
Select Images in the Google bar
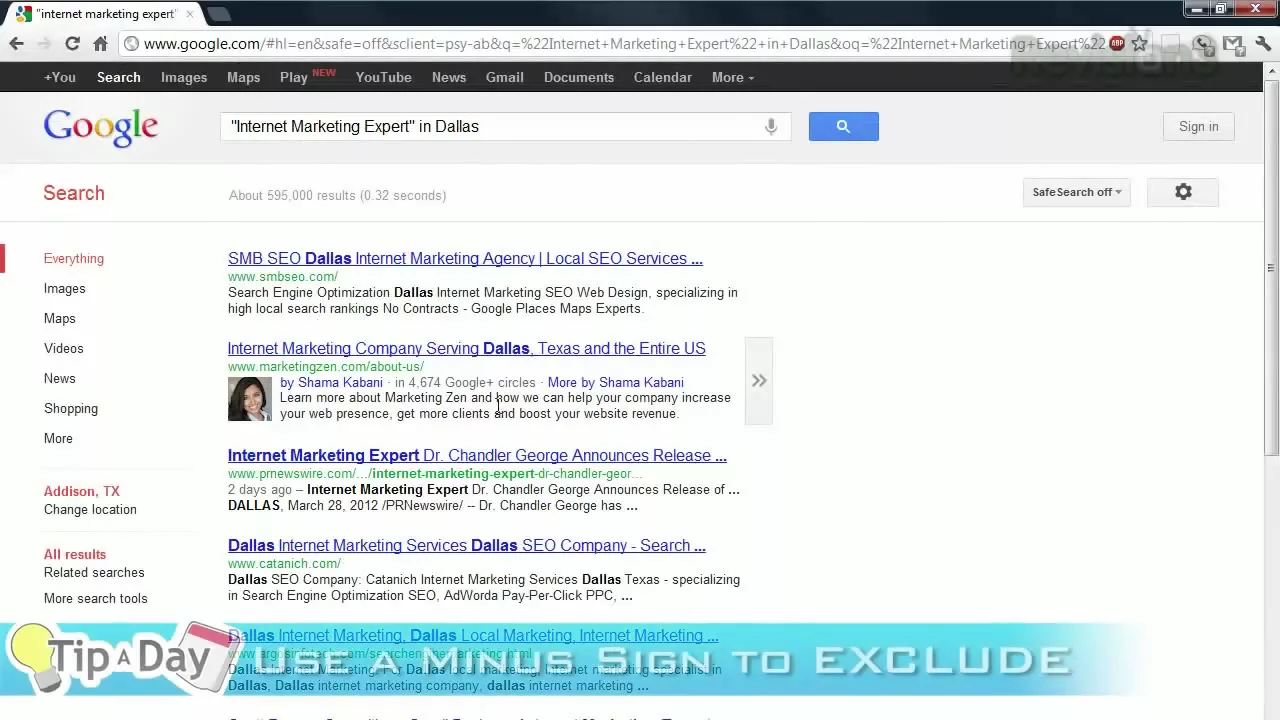point(184,77)
